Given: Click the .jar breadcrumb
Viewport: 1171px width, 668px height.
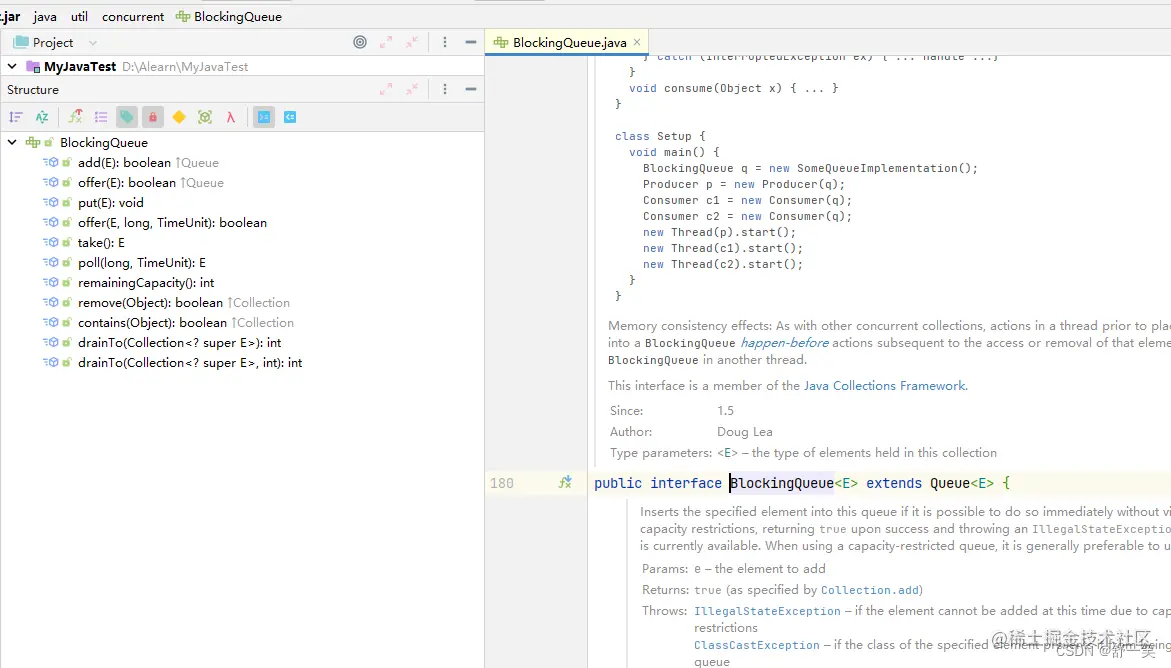Looking at the screenshot, I should (x=10, y=16).
